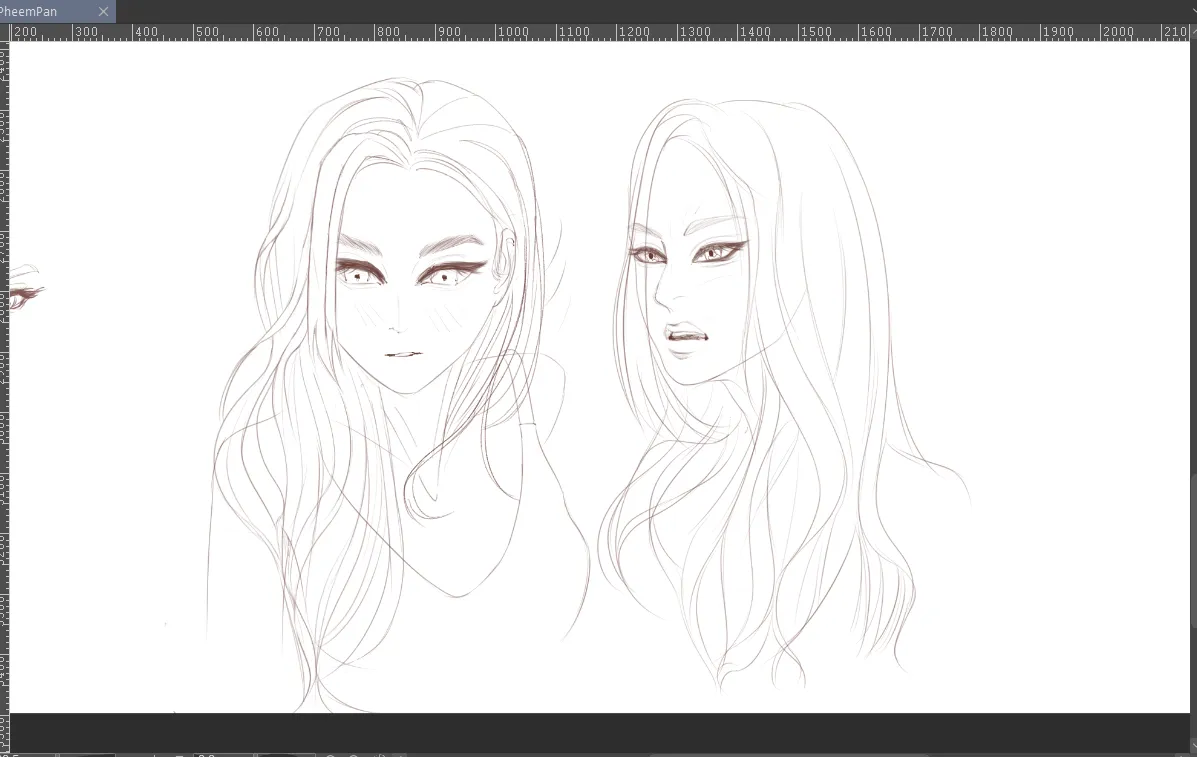Click the V-neckline point of left portrait

tap(457, 596)
